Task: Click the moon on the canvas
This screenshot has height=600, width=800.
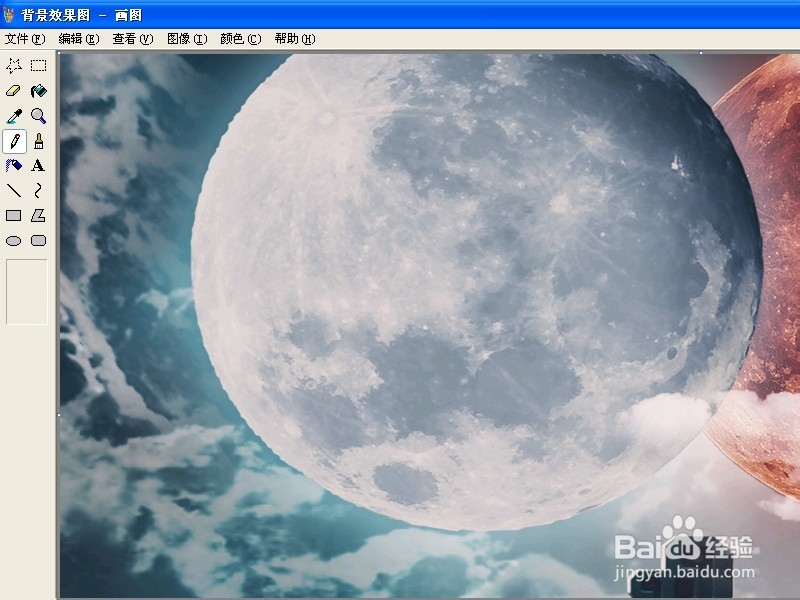Action: [x=477, y=291]
